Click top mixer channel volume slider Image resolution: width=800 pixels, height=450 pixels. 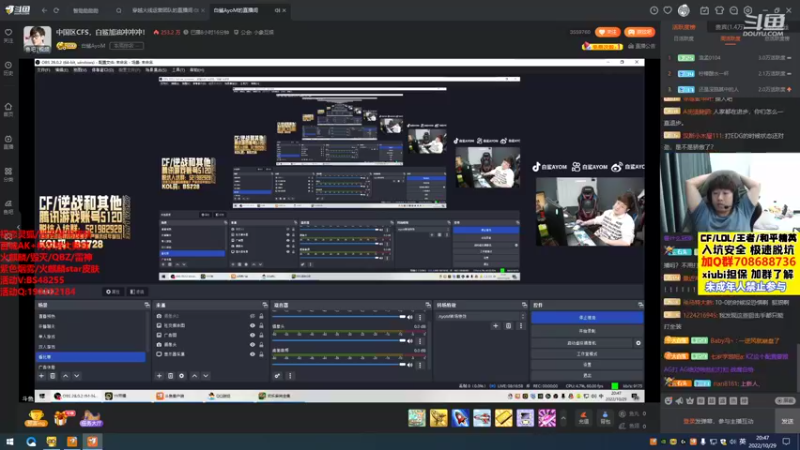339,317
